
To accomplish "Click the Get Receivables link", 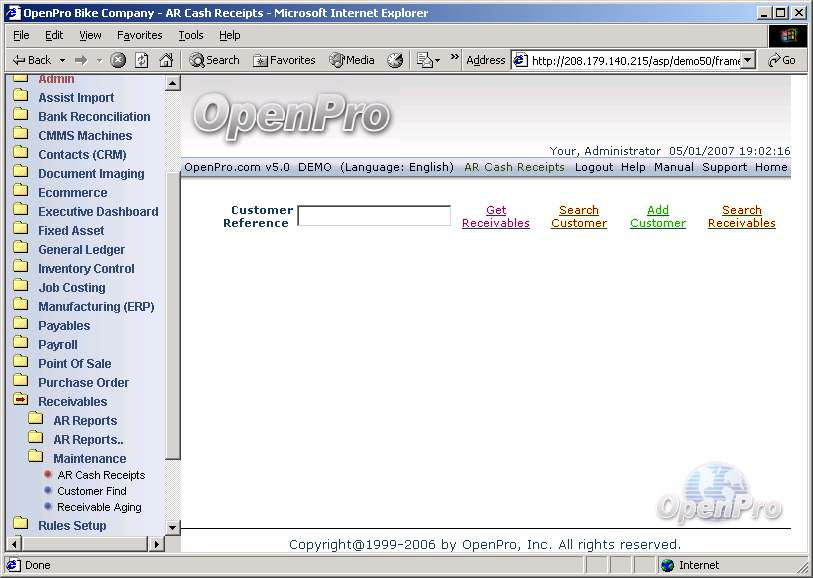I will click(495, 217).
